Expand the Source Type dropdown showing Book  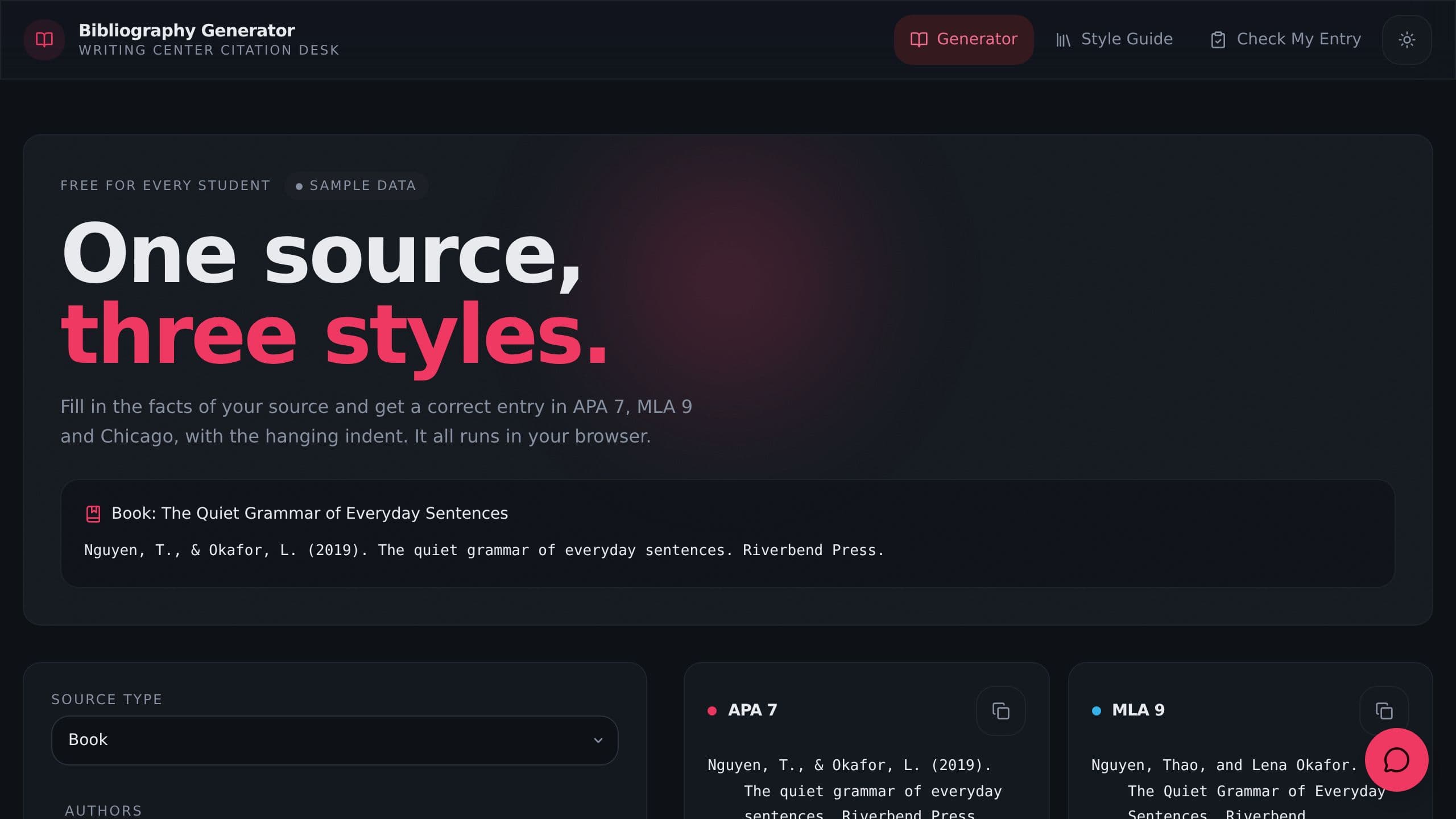[334, 740]
